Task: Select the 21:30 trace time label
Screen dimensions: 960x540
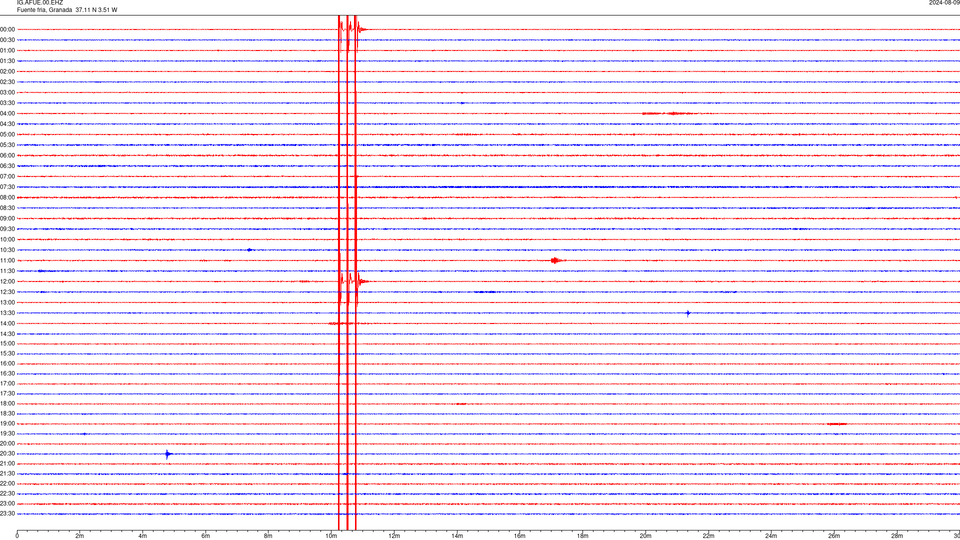Action: pos(8,473)
